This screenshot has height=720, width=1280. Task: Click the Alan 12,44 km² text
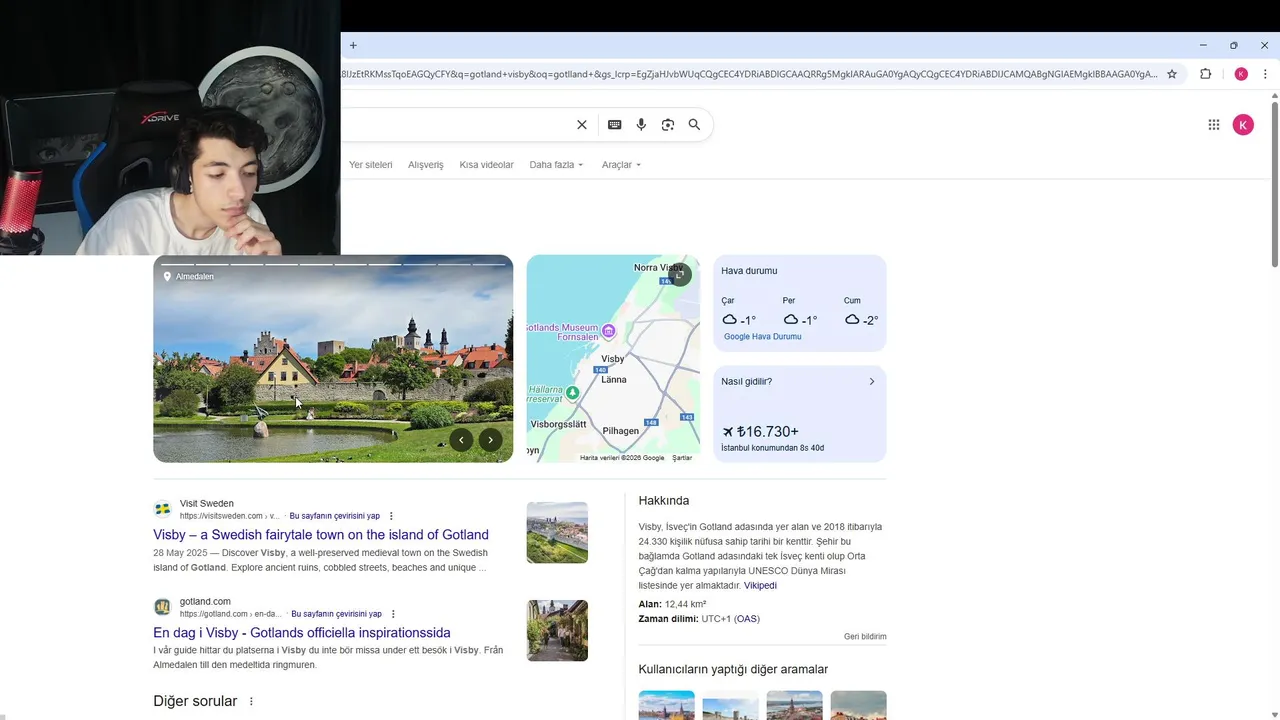tap(672, 604)
